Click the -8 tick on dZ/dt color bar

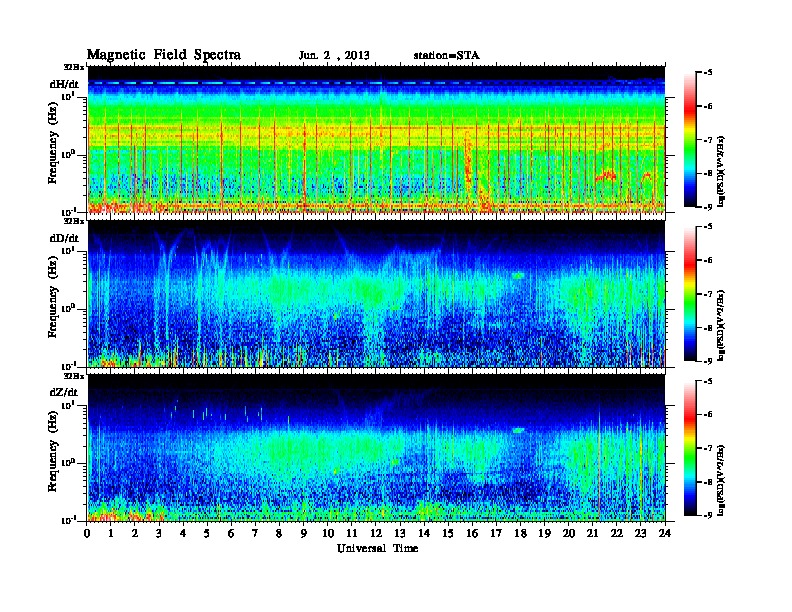coord(708,482)
